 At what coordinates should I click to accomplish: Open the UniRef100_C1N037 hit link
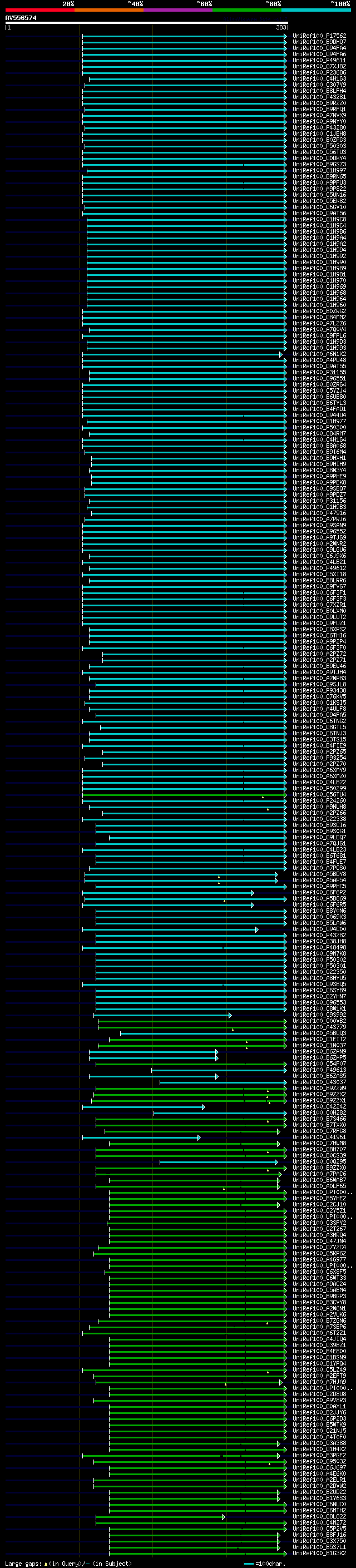click(x=319, y=1045)
